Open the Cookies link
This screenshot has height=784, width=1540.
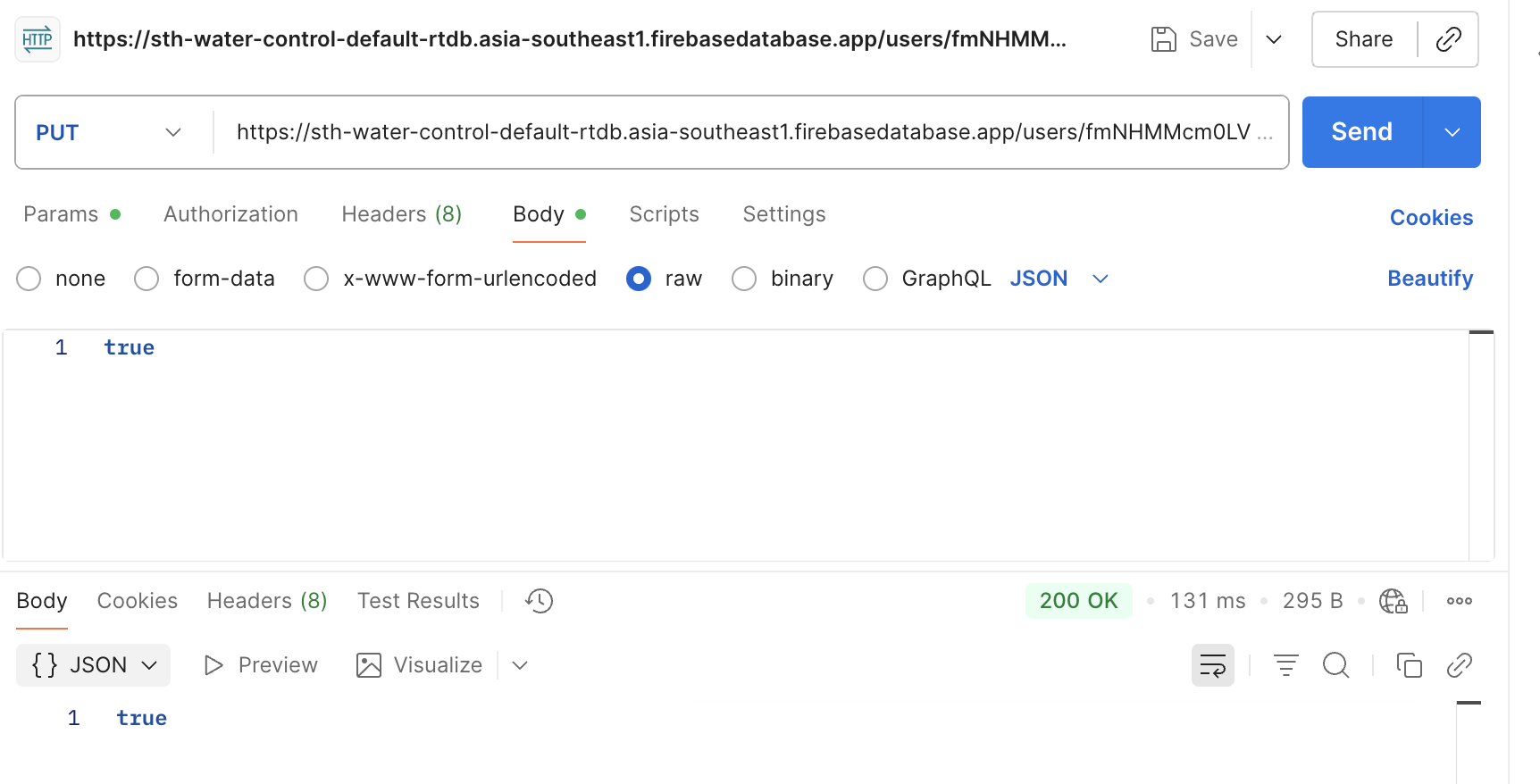pos(1430,218)
